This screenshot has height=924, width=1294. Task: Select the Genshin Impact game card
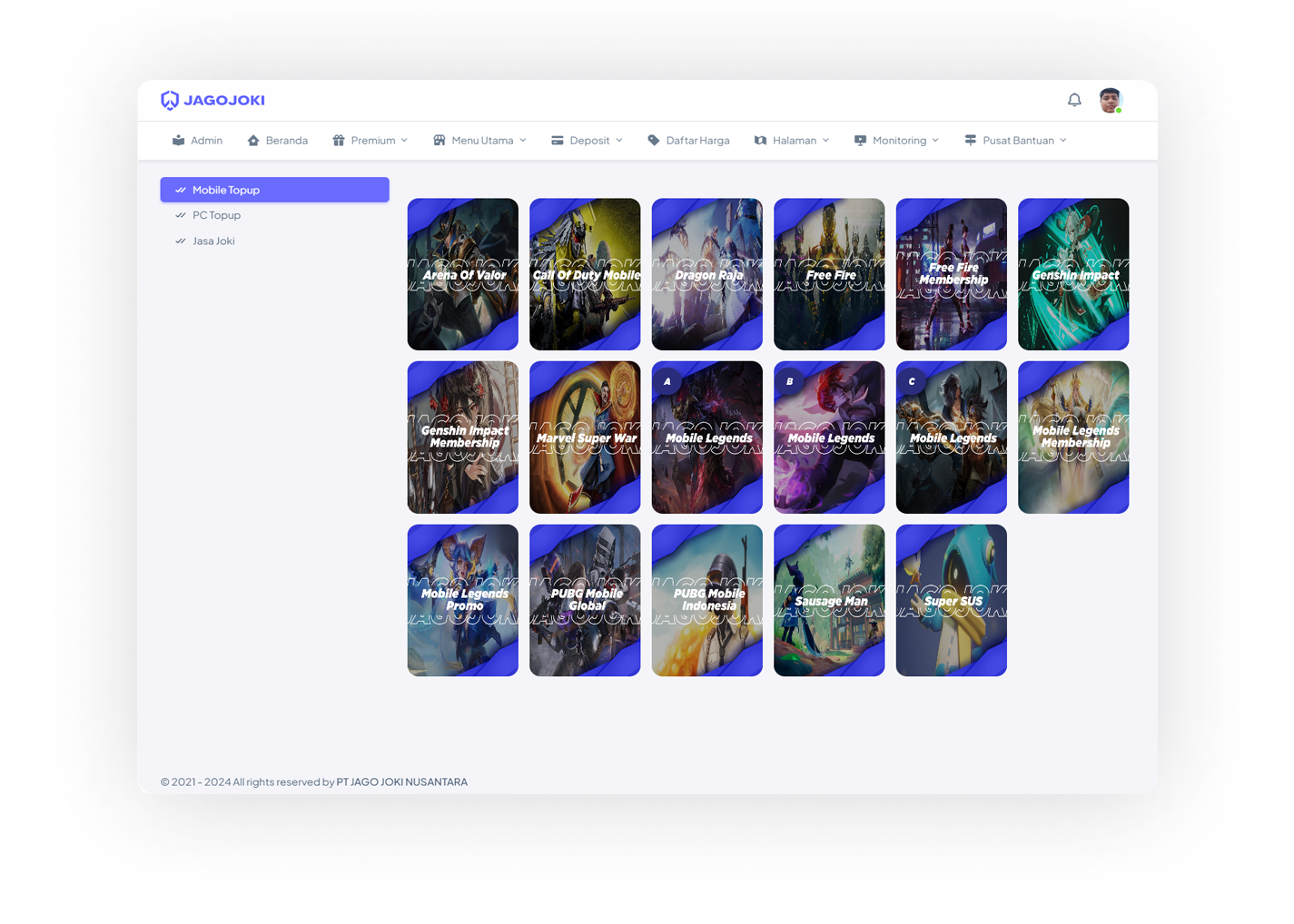point(1073,274)
